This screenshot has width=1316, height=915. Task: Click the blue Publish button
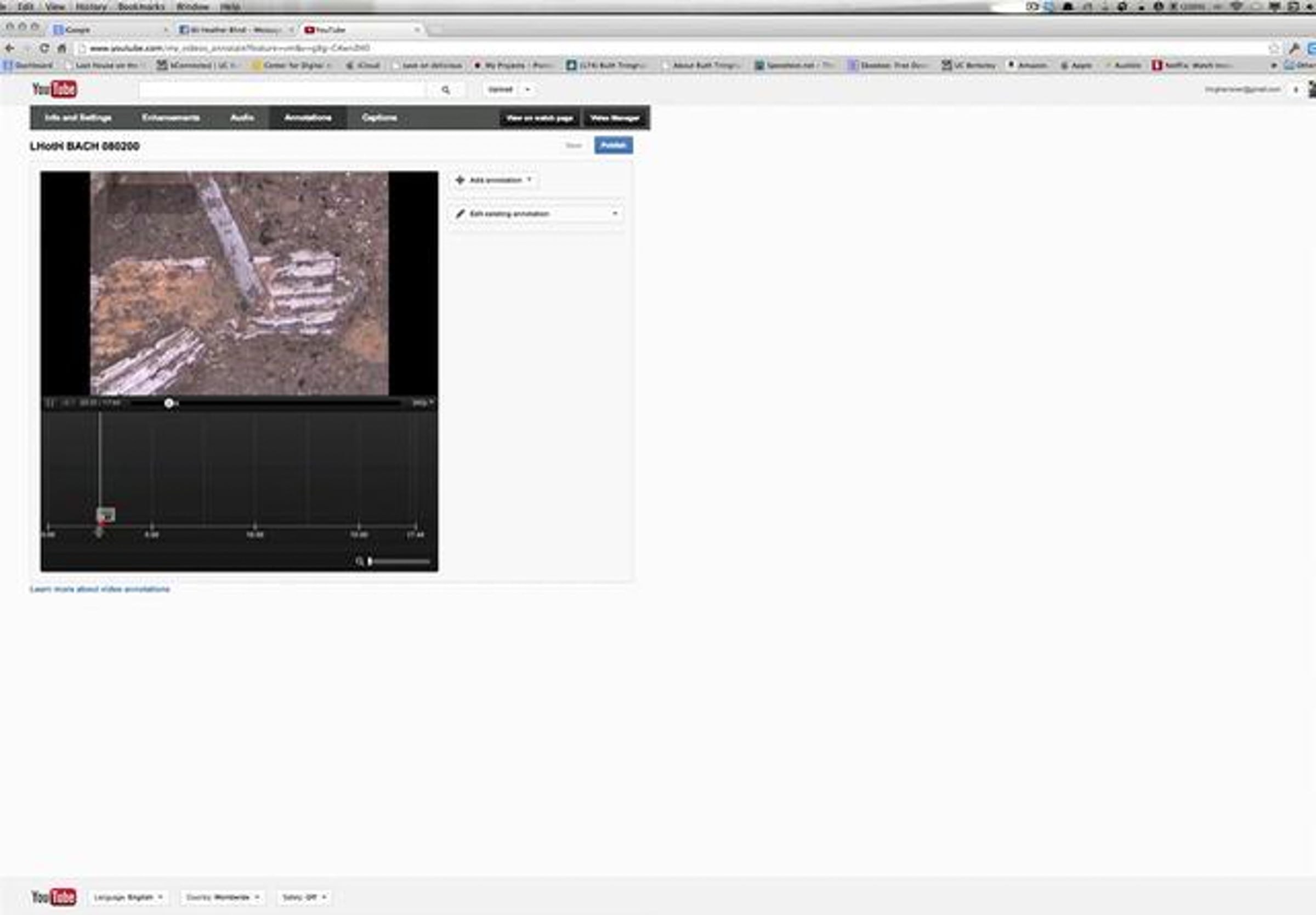tap(612, 145)
